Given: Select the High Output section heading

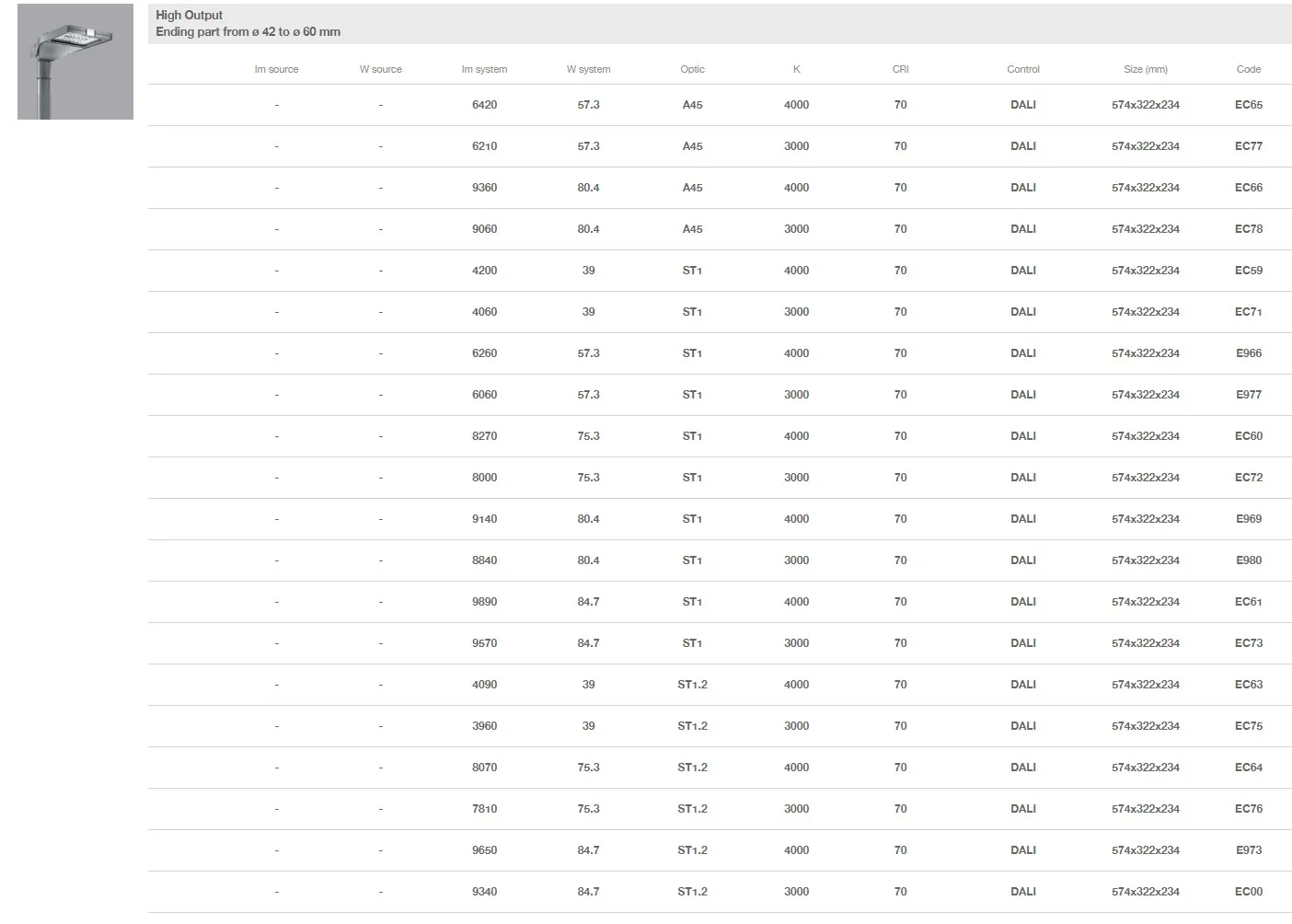Looking at the screenshot, I should coord(189,15).
